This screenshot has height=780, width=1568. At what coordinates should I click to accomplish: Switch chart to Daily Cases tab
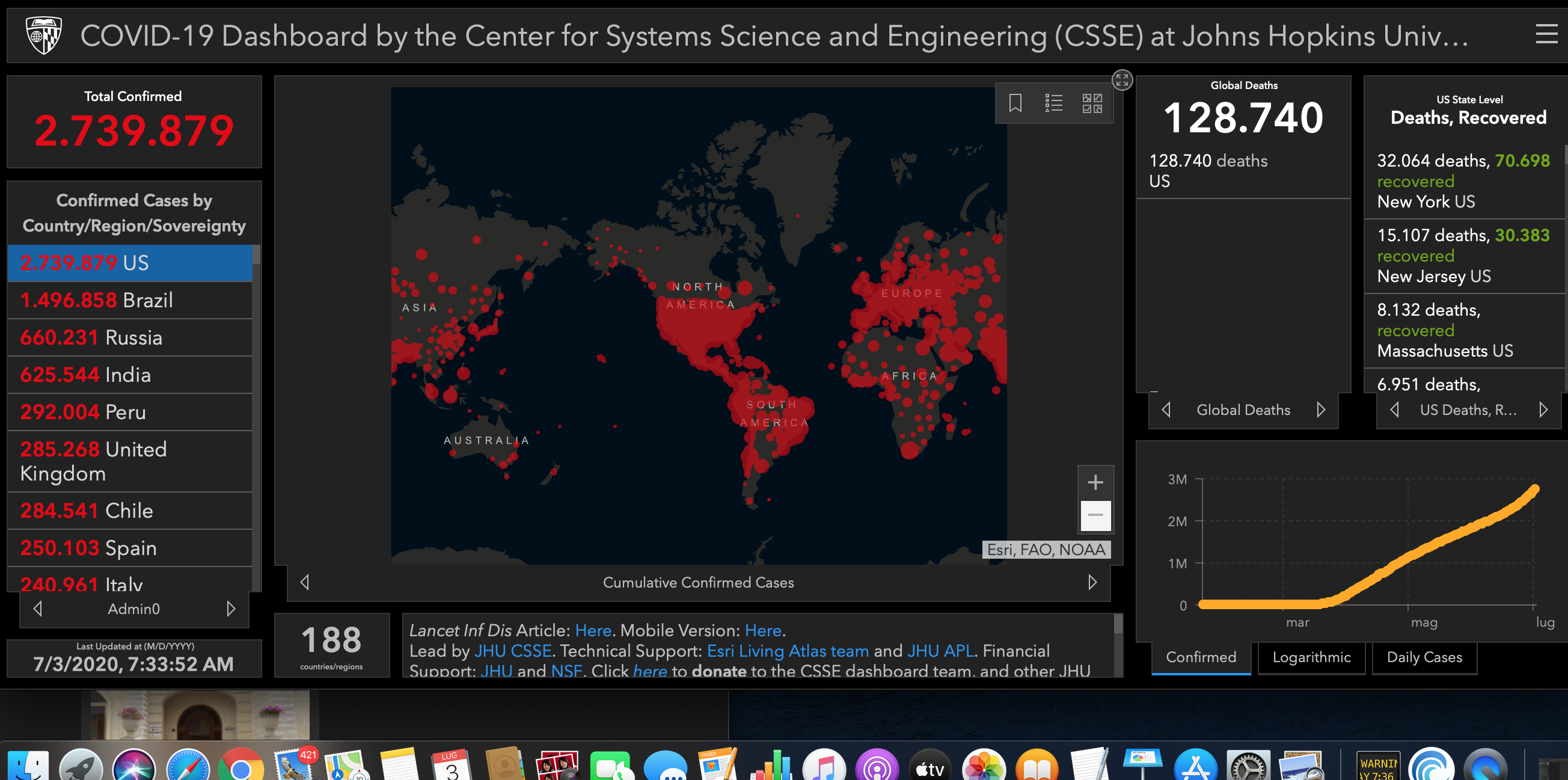pyautogui.click(x=1424, y=657)
